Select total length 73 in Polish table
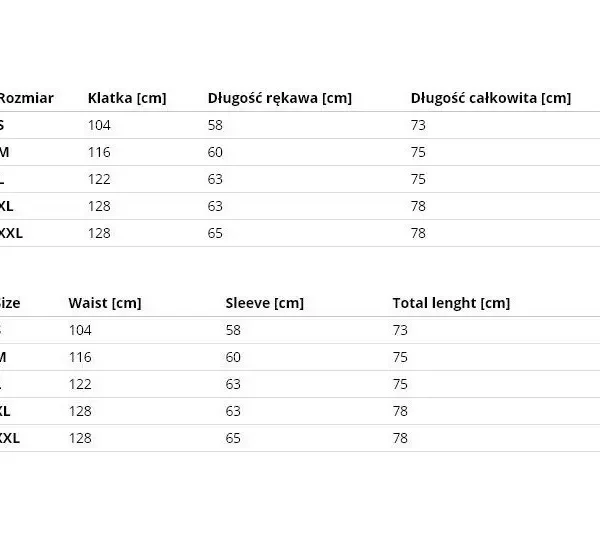Screen dimensions: 600x533 [418, 125]
